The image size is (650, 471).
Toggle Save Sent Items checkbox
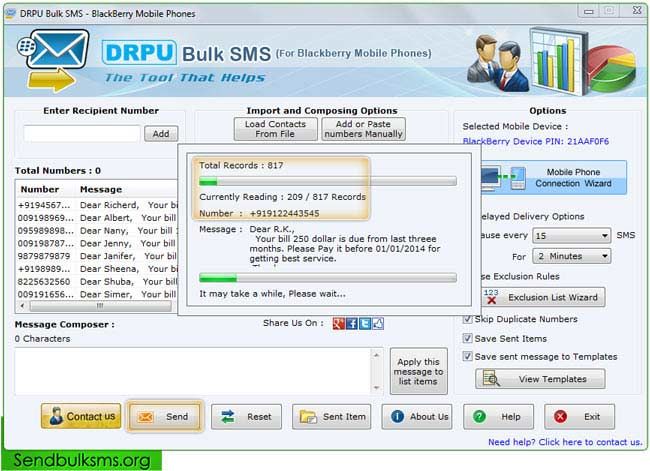pos(467,338)
